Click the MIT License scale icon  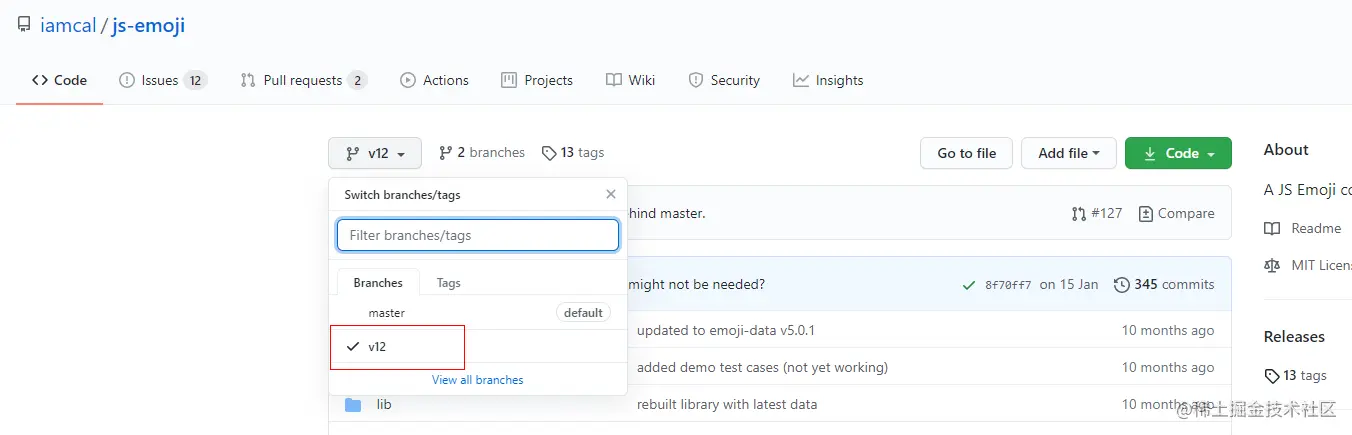click(1272, 265)
